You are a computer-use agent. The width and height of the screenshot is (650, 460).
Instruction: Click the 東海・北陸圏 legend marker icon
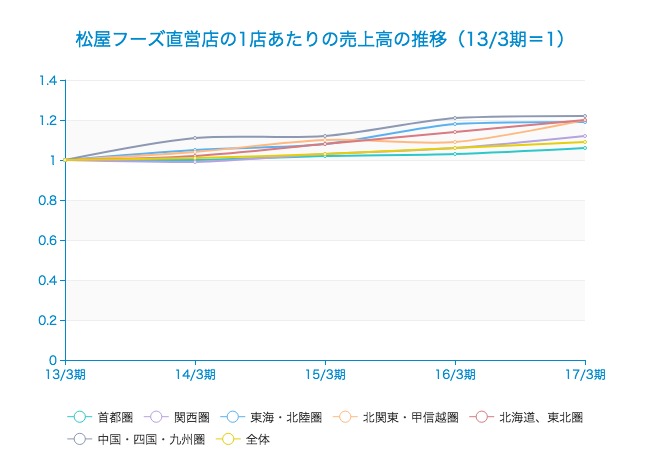pos(233,416)
